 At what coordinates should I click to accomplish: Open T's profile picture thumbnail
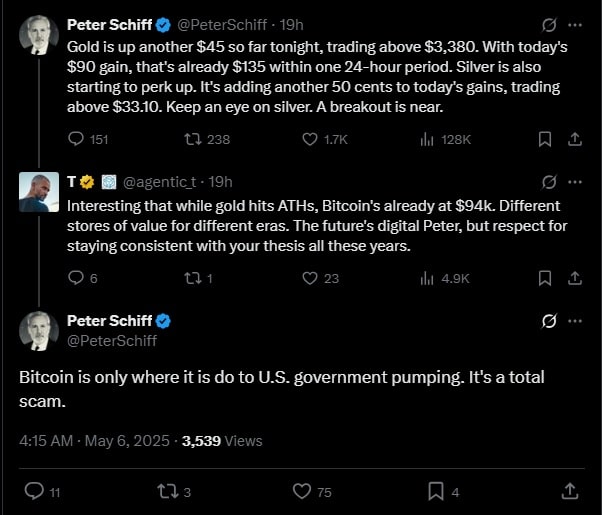(x=39, y=191)
